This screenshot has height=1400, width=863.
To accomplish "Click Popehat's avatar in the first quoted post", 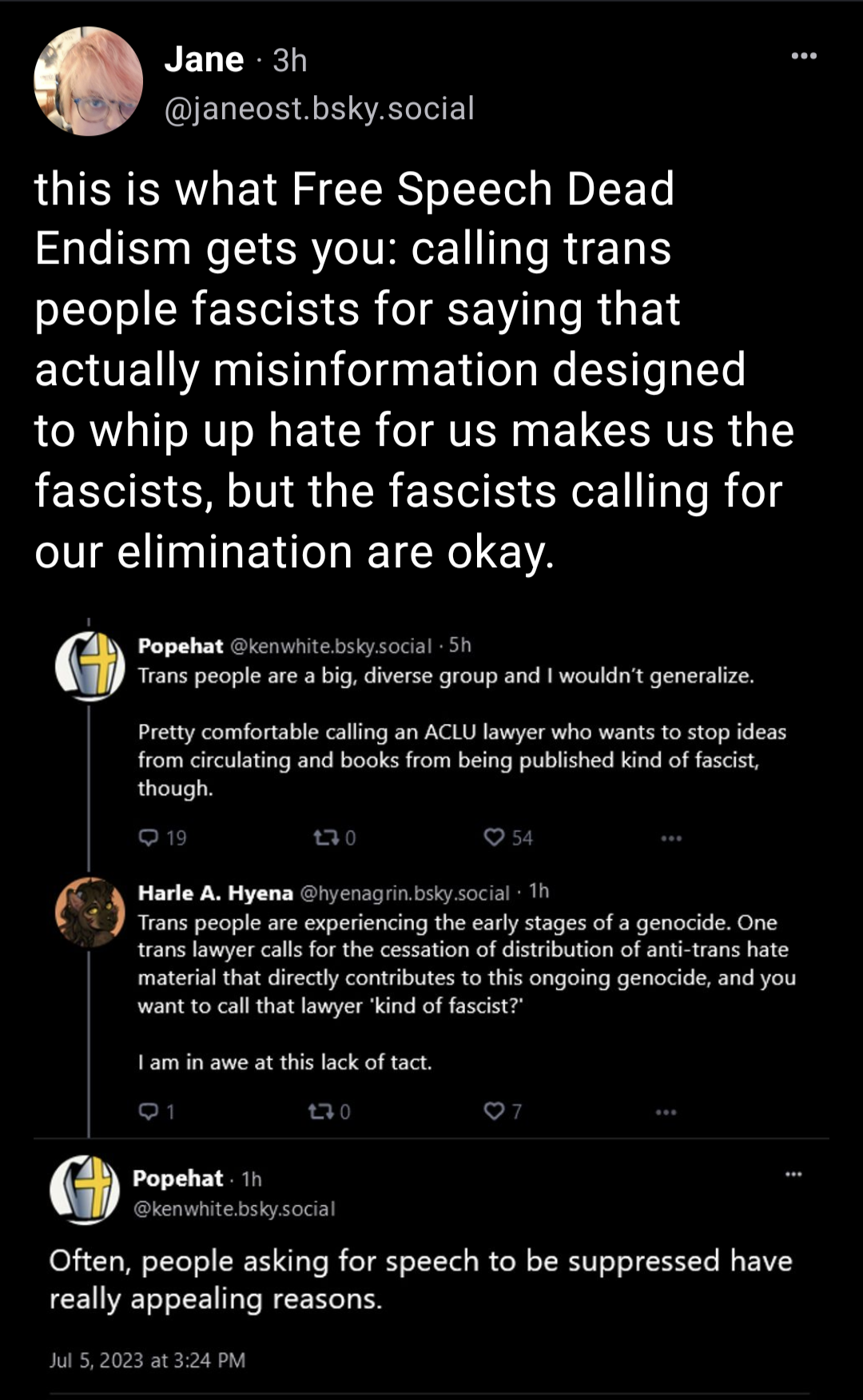I will tap(90, 666).
